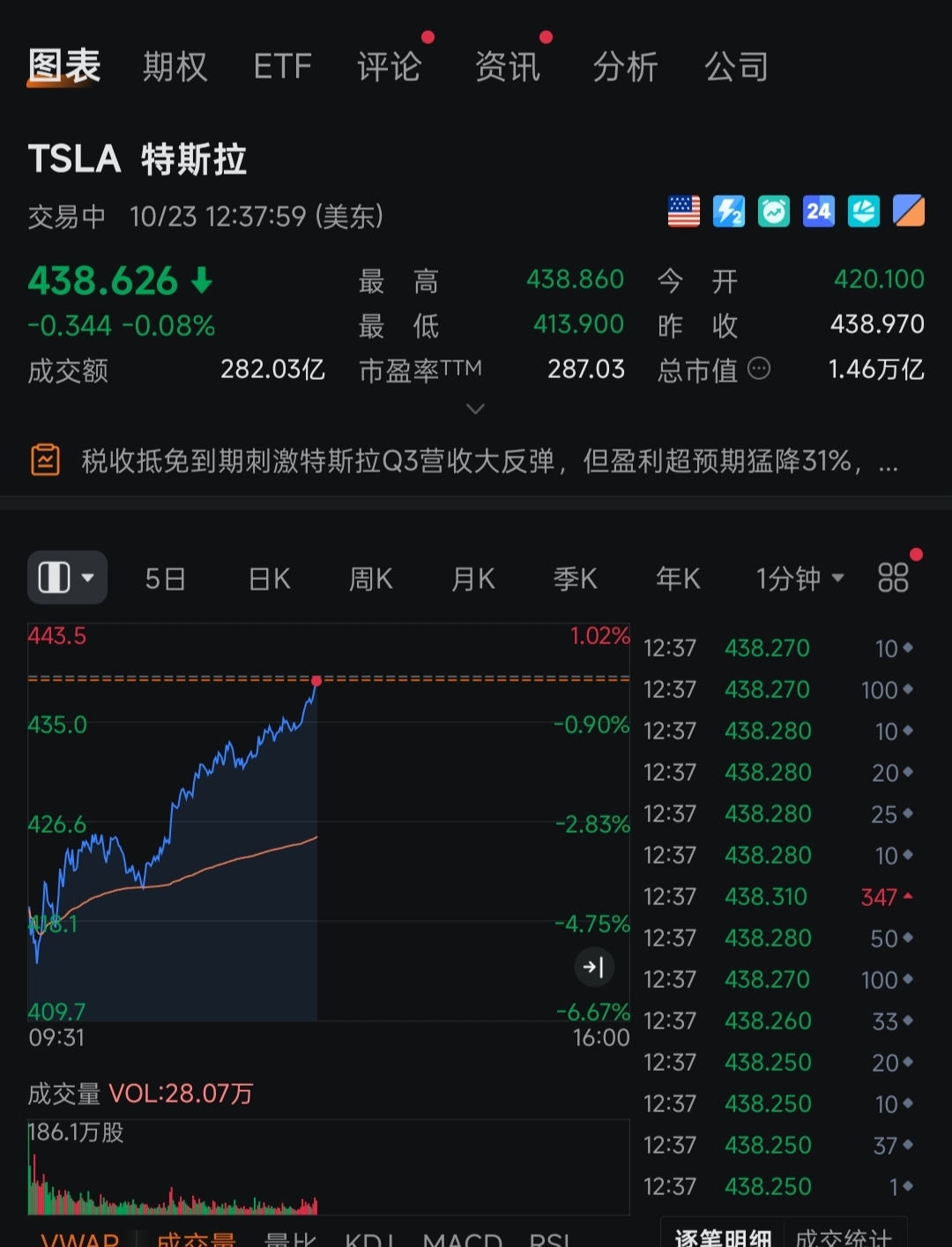Tap the 最低 value 413.900
Screen dimensions: 952x1247
coord(578,324)
